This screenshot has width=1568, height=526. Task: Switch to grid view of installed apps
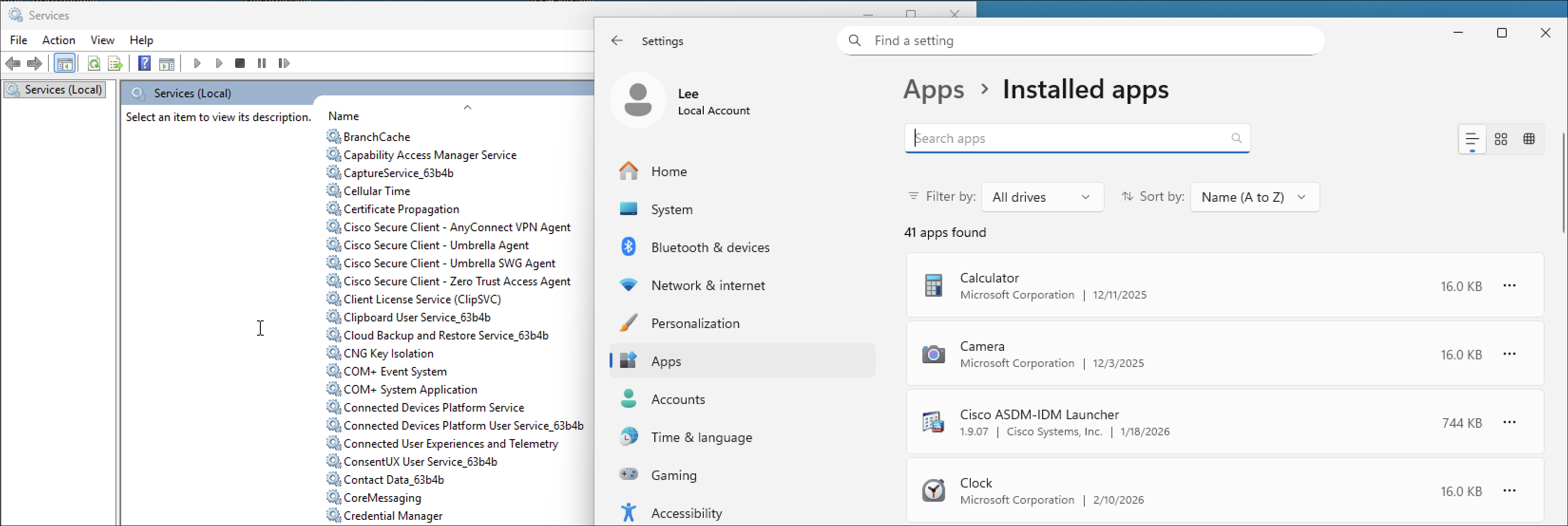tap(1501, 139)
